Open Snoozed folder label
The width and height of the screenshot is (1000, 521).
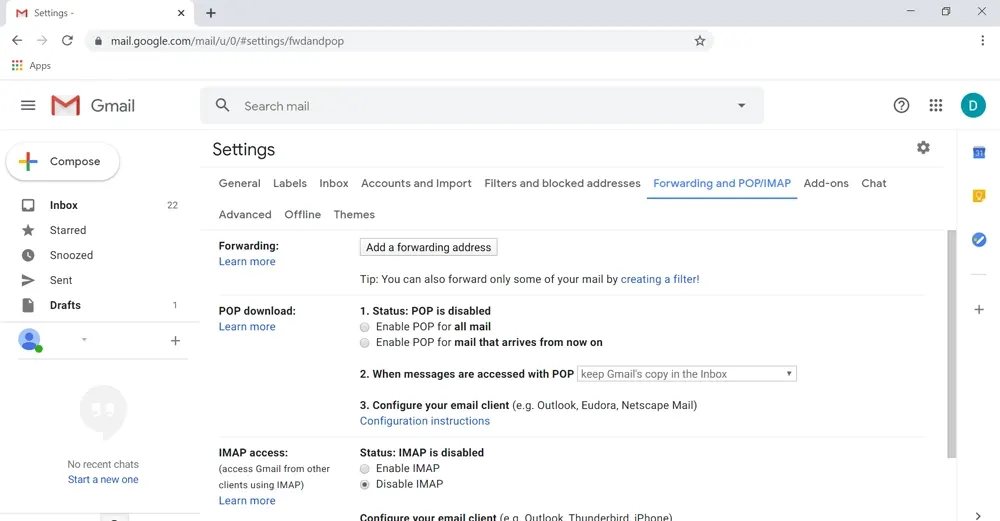pyautogui.click(x=71, y=255)
